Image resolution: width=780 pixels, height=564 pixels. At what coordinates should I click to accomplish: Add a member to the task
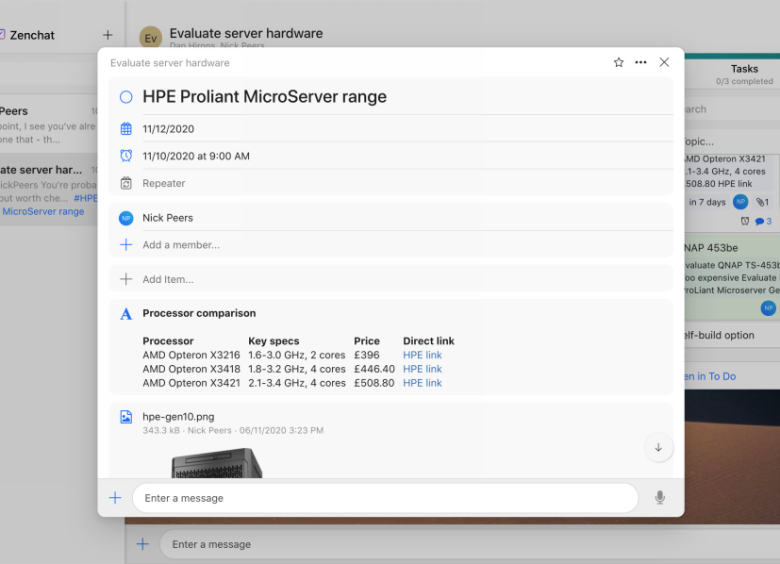(180, 245)
